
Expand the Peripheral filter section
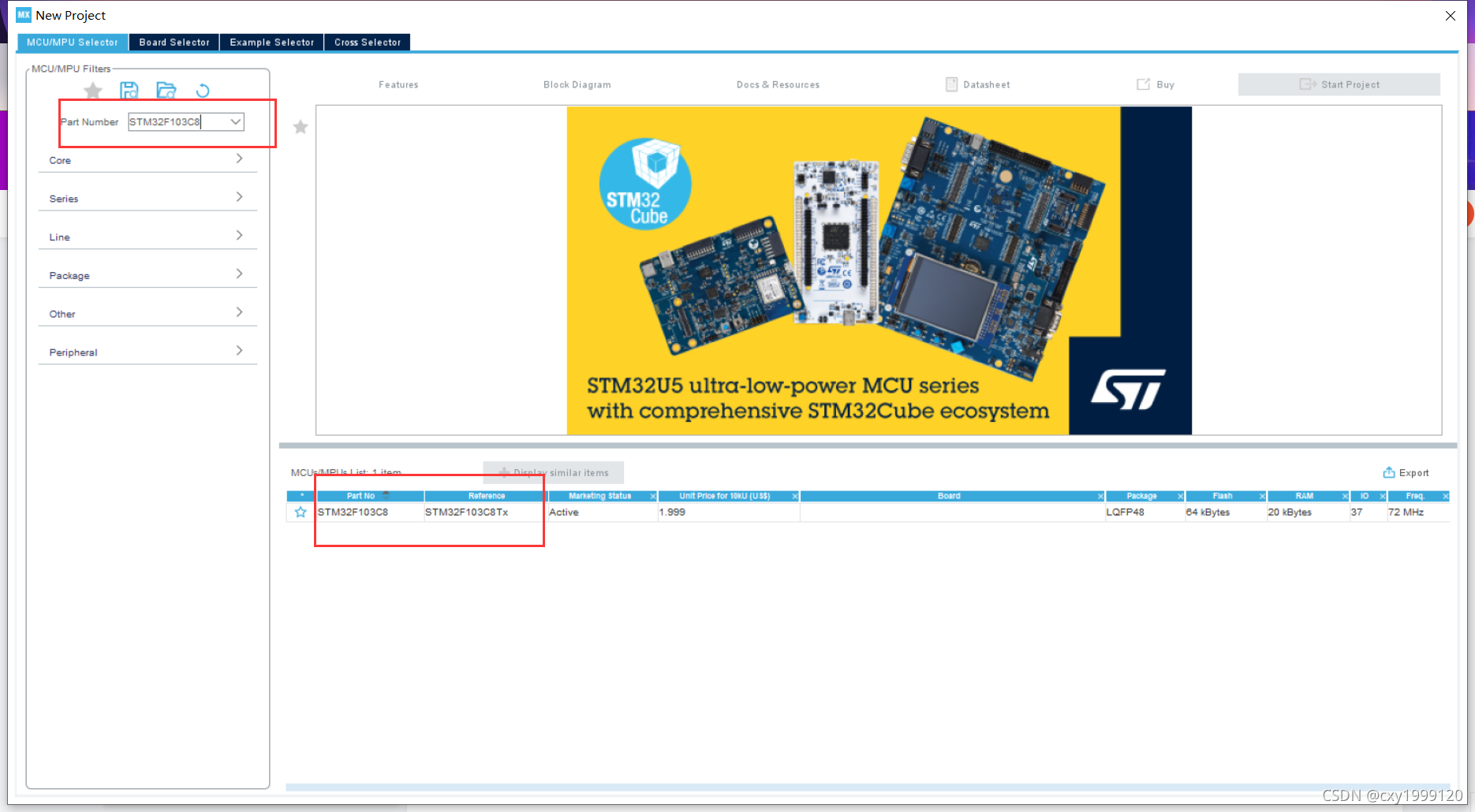(x=147, y=352)
